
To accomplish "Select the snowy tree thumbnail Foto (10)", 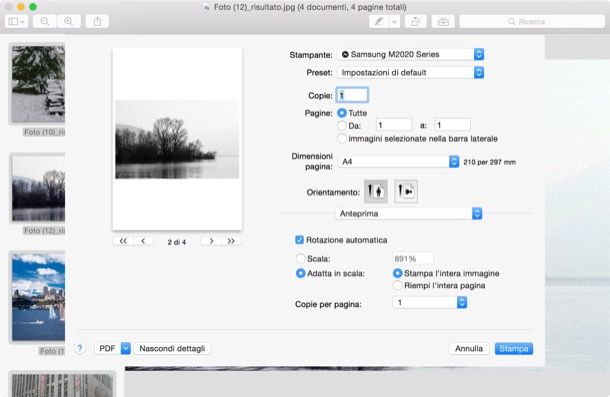I will [x=38, y=84].
